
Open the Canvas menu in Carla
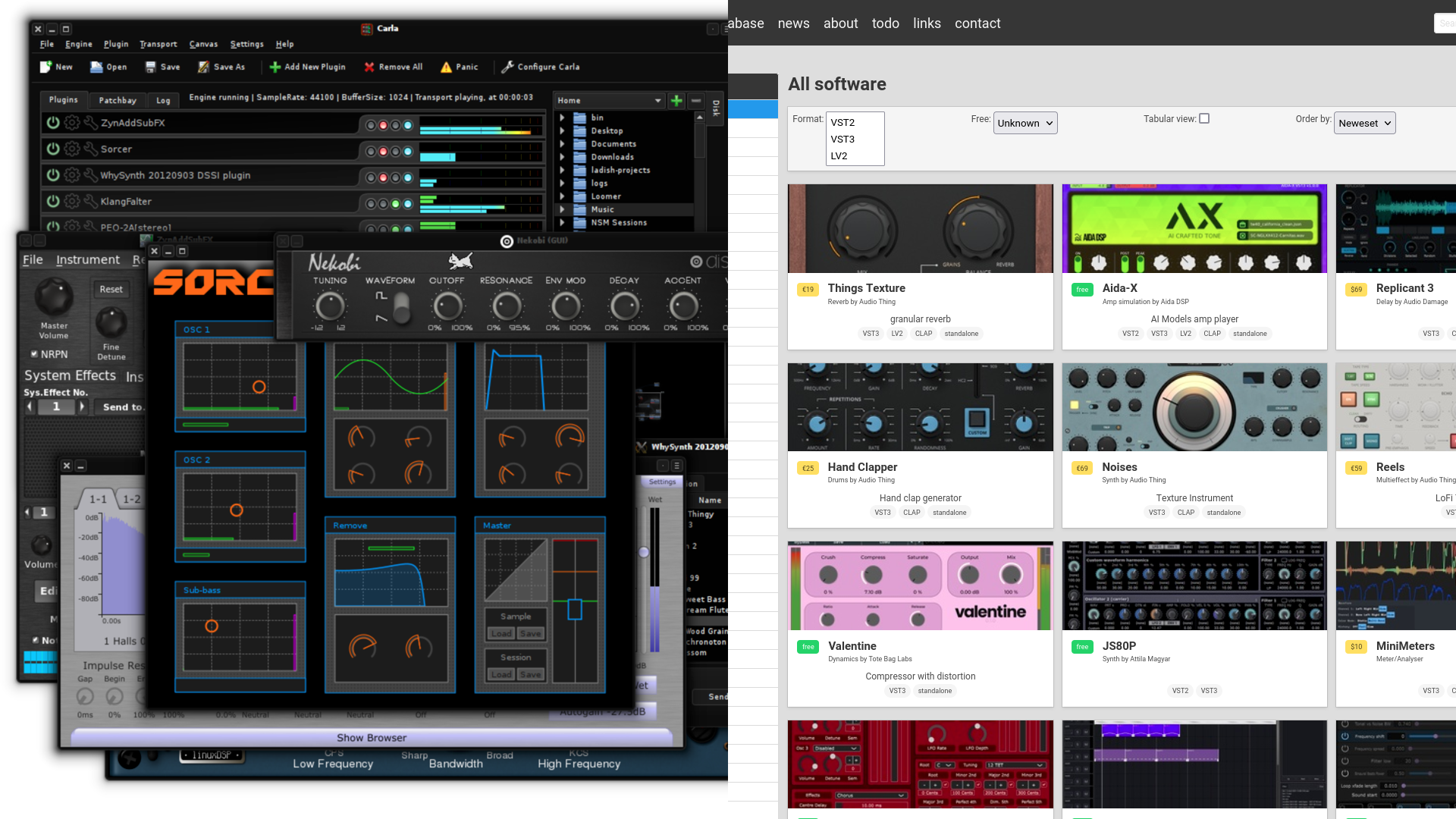[x=203, y=44]
